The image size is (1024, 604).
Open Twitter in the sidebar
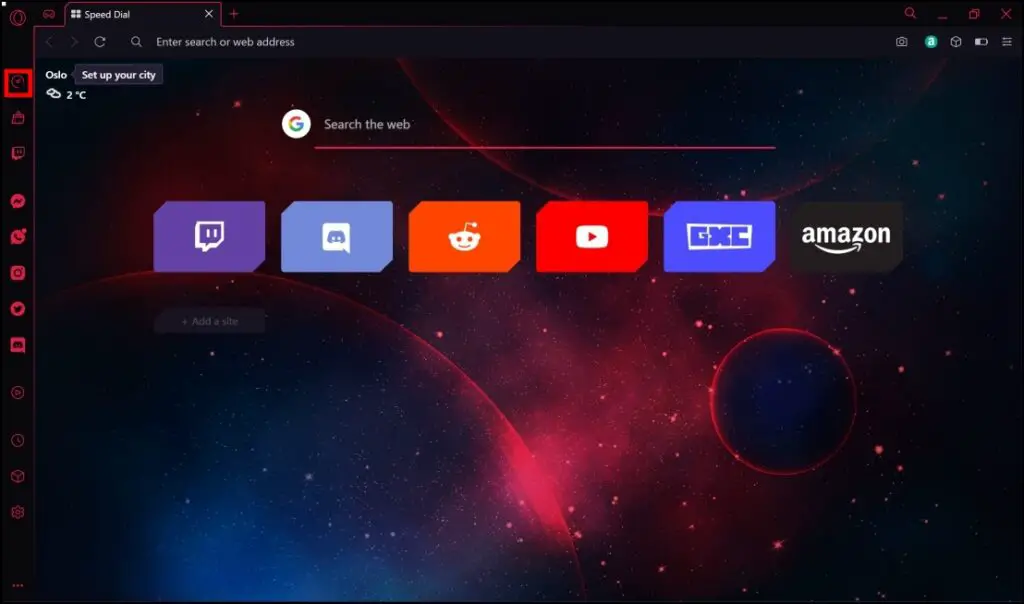[18, 308]
